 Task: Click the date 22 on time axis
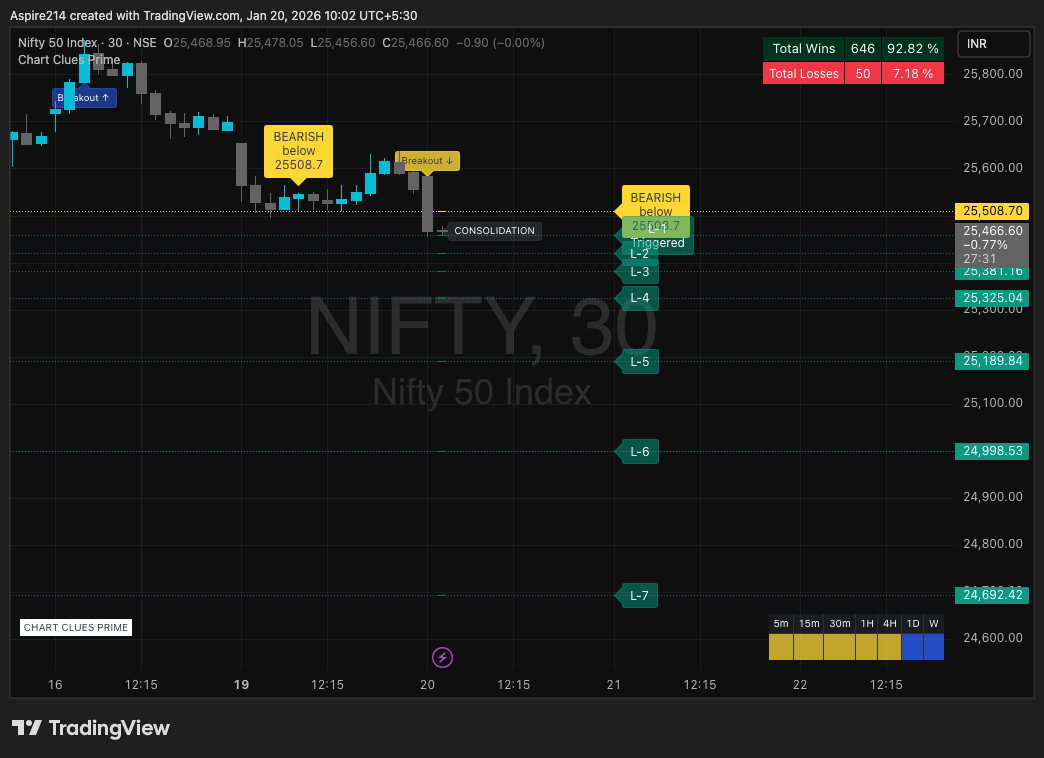800,684
